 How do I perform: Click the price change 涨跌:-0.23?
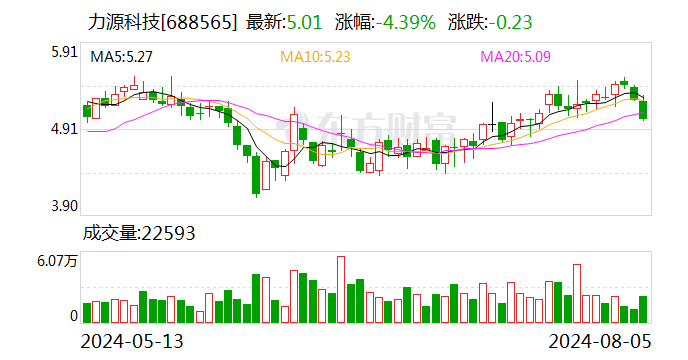coord(490,22)
